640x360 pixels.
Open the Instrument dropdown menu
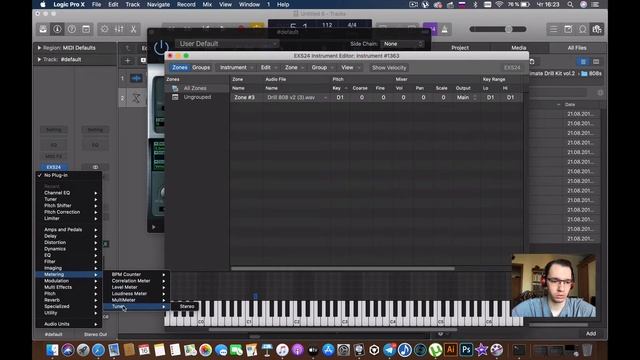tap(236, 67)
